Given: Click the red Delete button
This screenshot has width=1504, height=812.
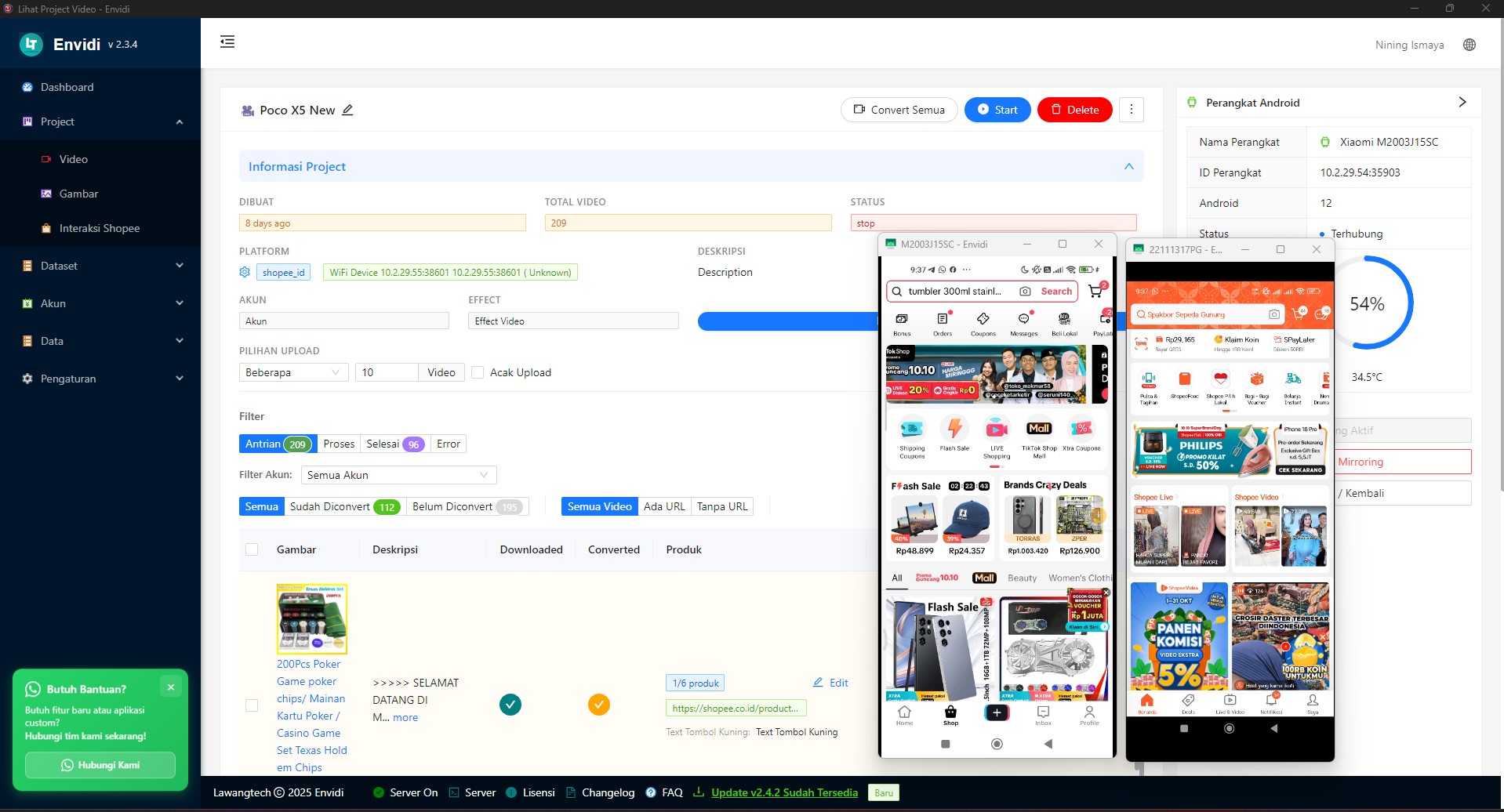Looking at the screenshot, I should (1074, 110).
